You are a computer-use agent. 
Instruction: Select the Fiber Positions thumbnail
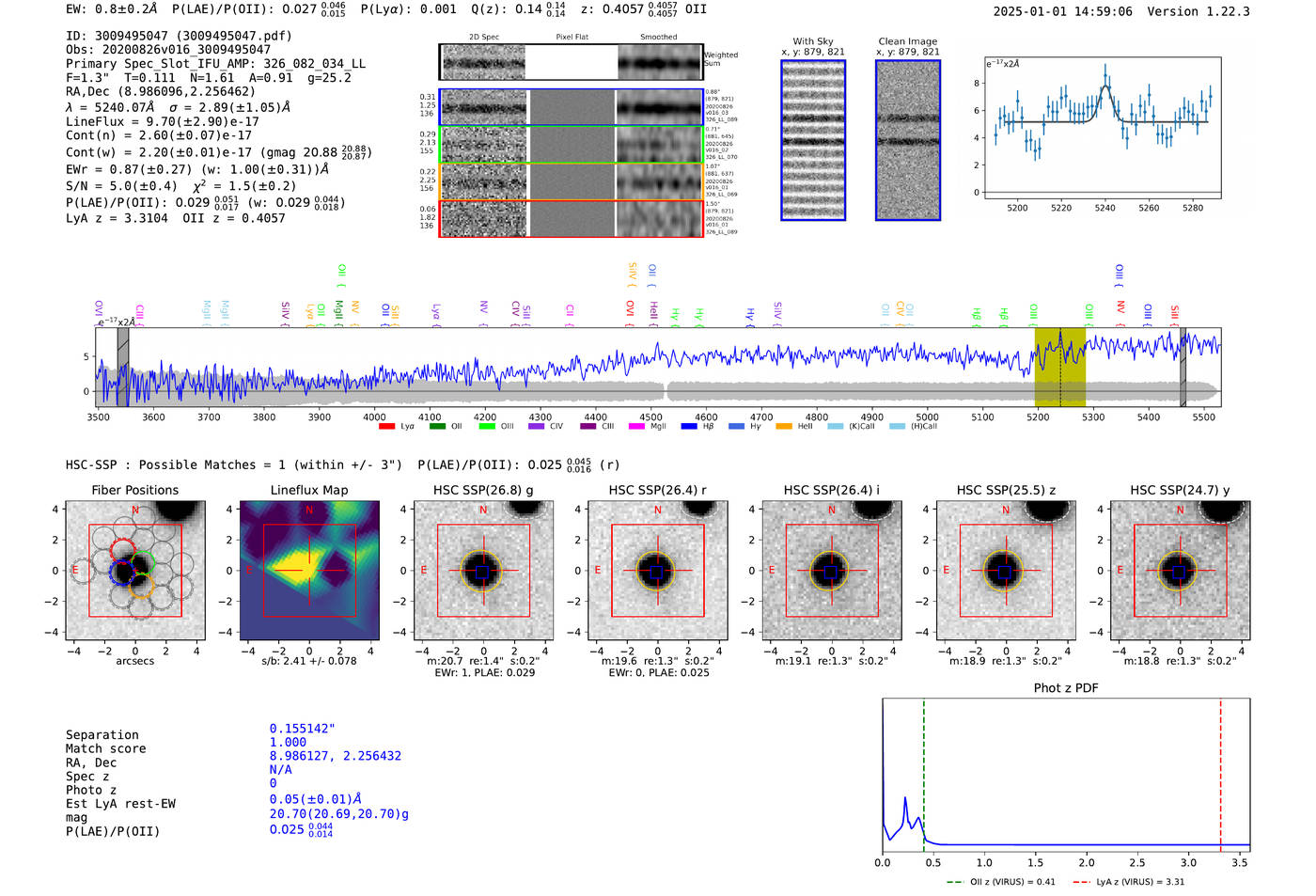point(134,571)
